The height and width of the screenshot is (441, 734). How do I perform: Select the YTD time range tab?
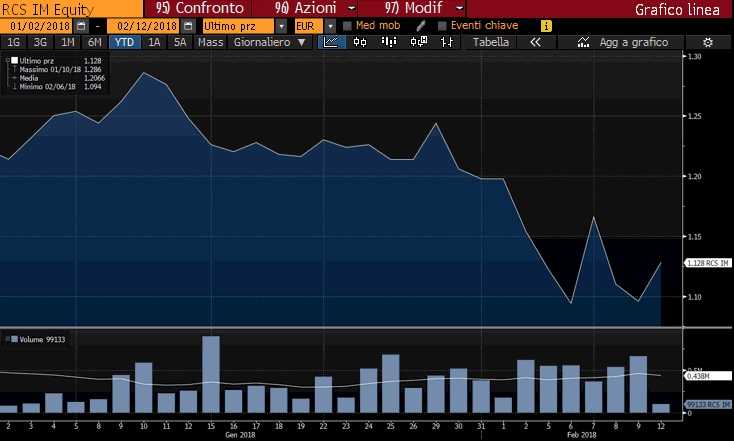125,42
